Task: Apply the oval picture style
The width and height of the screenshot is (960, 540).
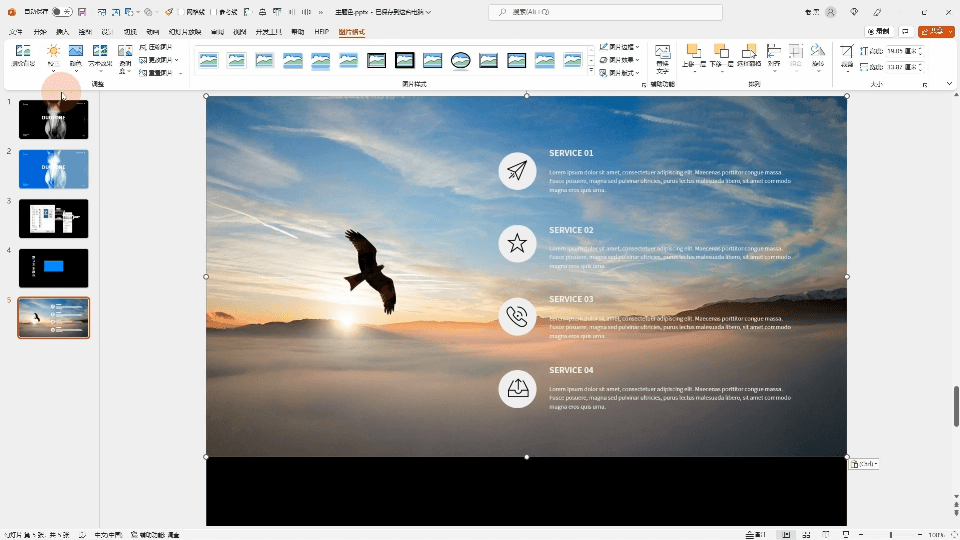Action: point(460,59)
